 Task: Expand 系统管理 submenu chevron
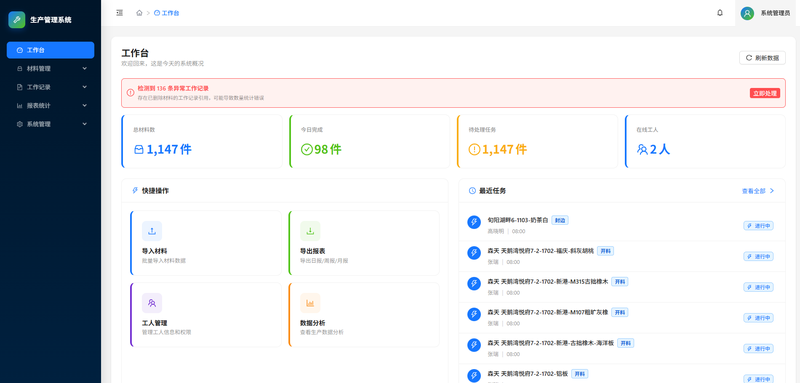coord(85,124)
